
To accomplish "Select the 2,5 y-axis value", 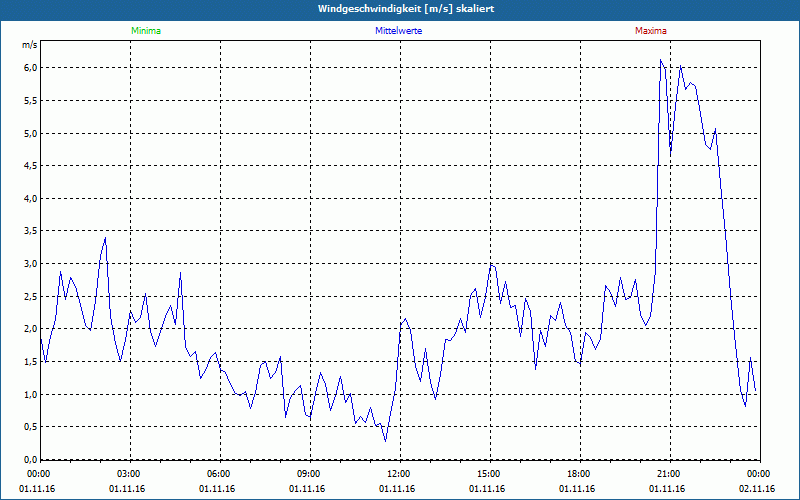I will click(30, 296).
